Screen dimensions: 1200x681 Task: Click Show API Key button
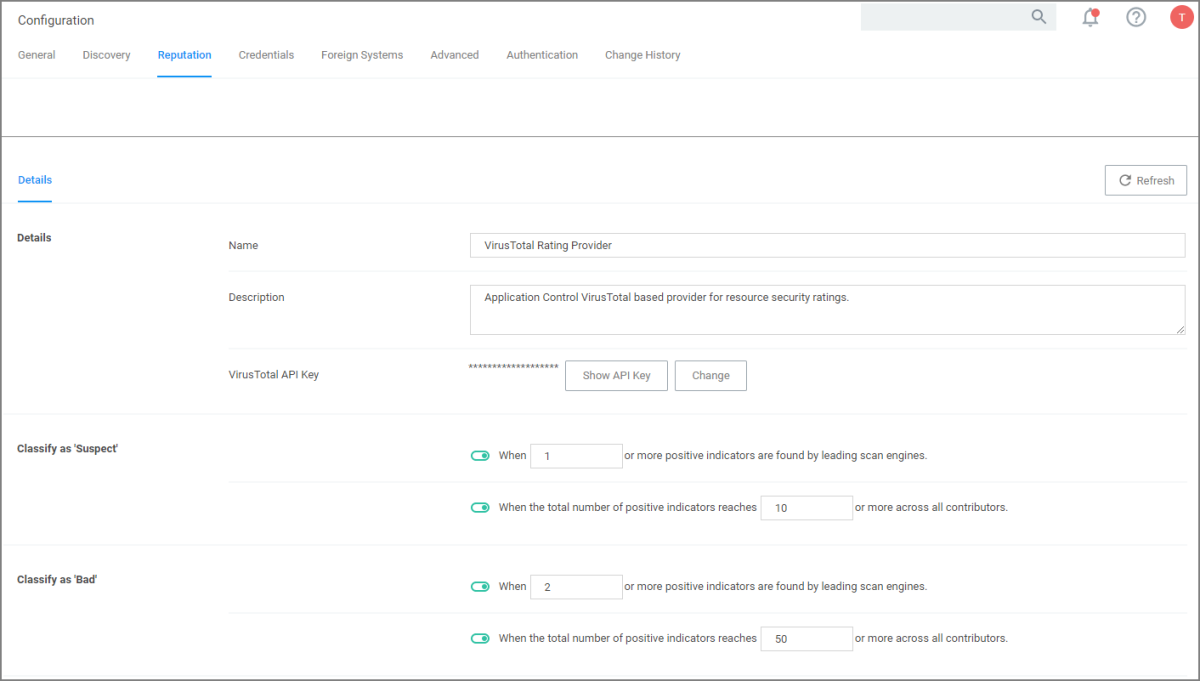[616, 376]
